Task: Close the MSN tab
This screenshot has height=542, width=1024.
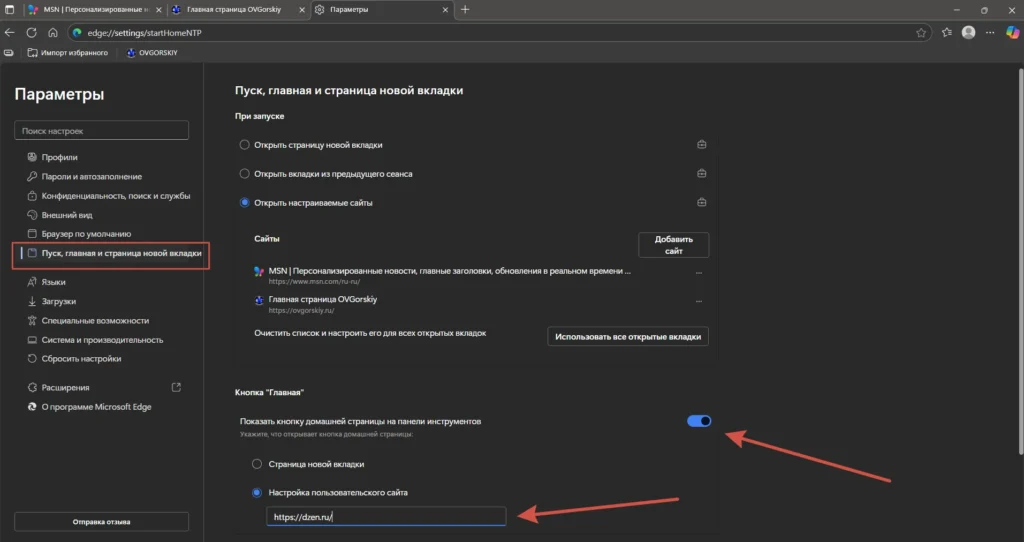Action: (x=159, y=10)
